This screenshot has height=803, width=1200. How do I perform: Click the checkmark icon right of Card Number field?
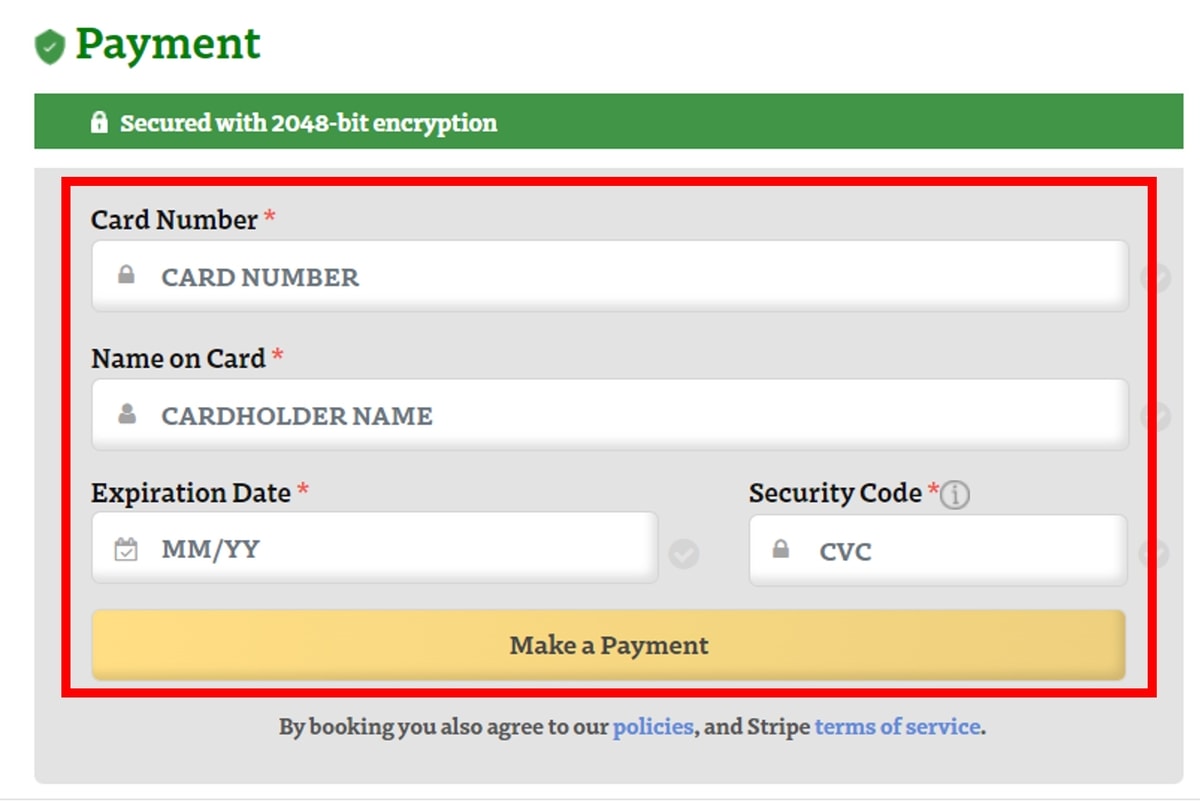coord(1155,278)
